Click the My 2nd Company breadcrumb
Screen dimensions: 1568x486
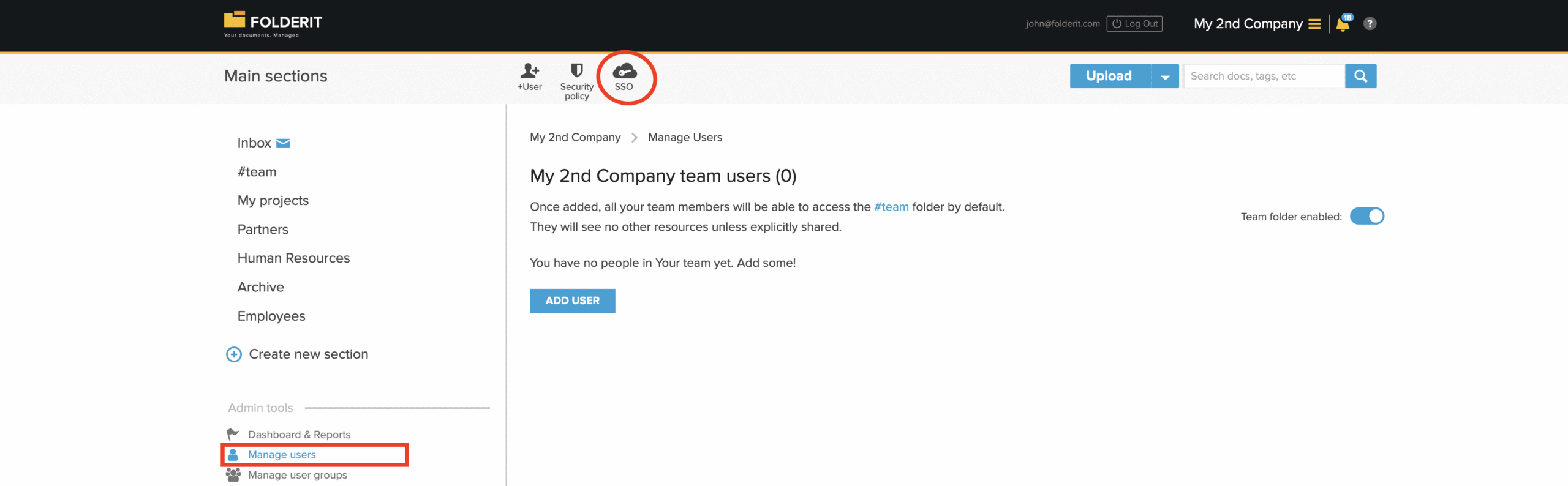click(x=575, y=138)
